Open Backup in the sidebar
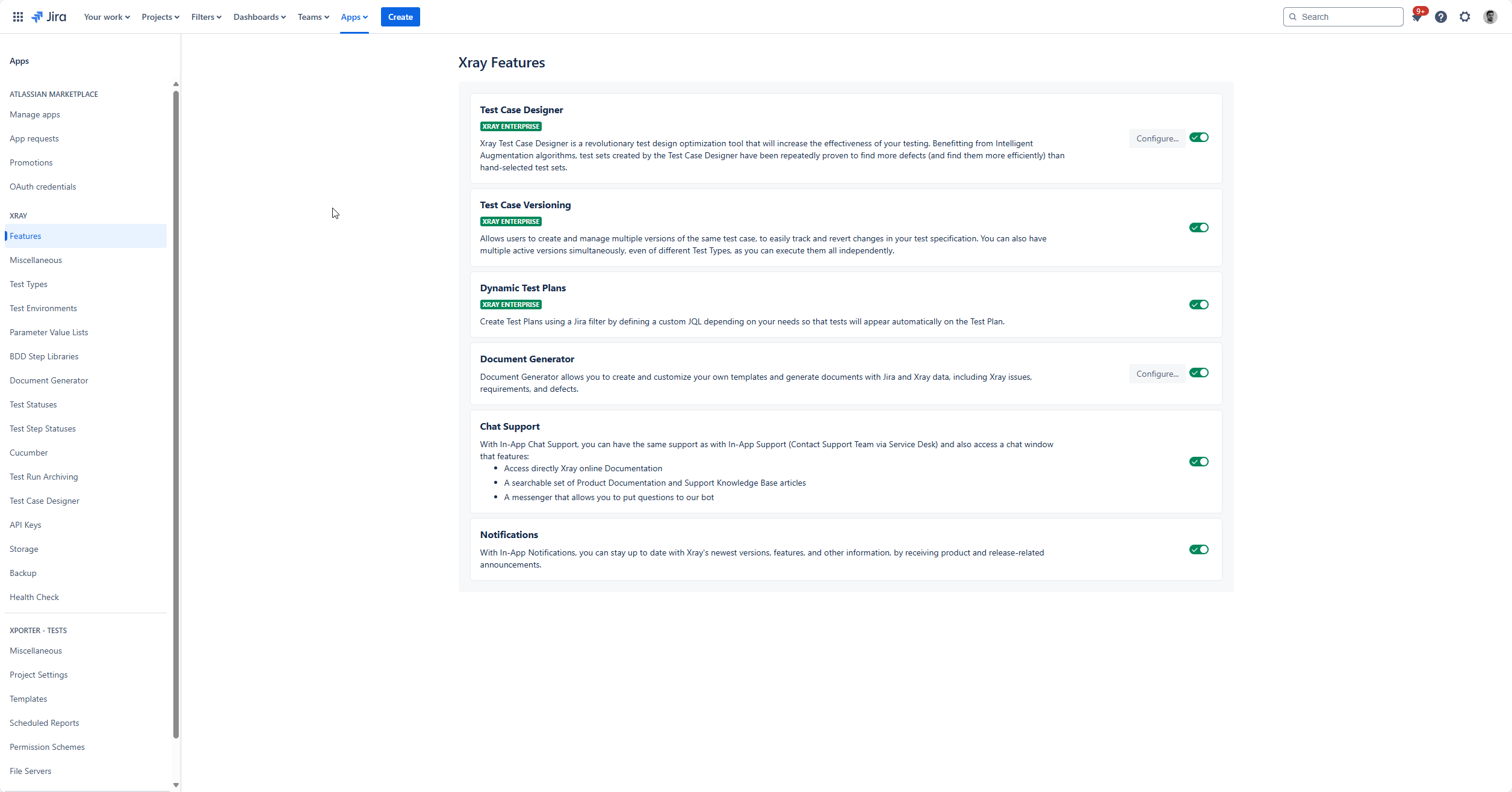 [x=85, y=573]
